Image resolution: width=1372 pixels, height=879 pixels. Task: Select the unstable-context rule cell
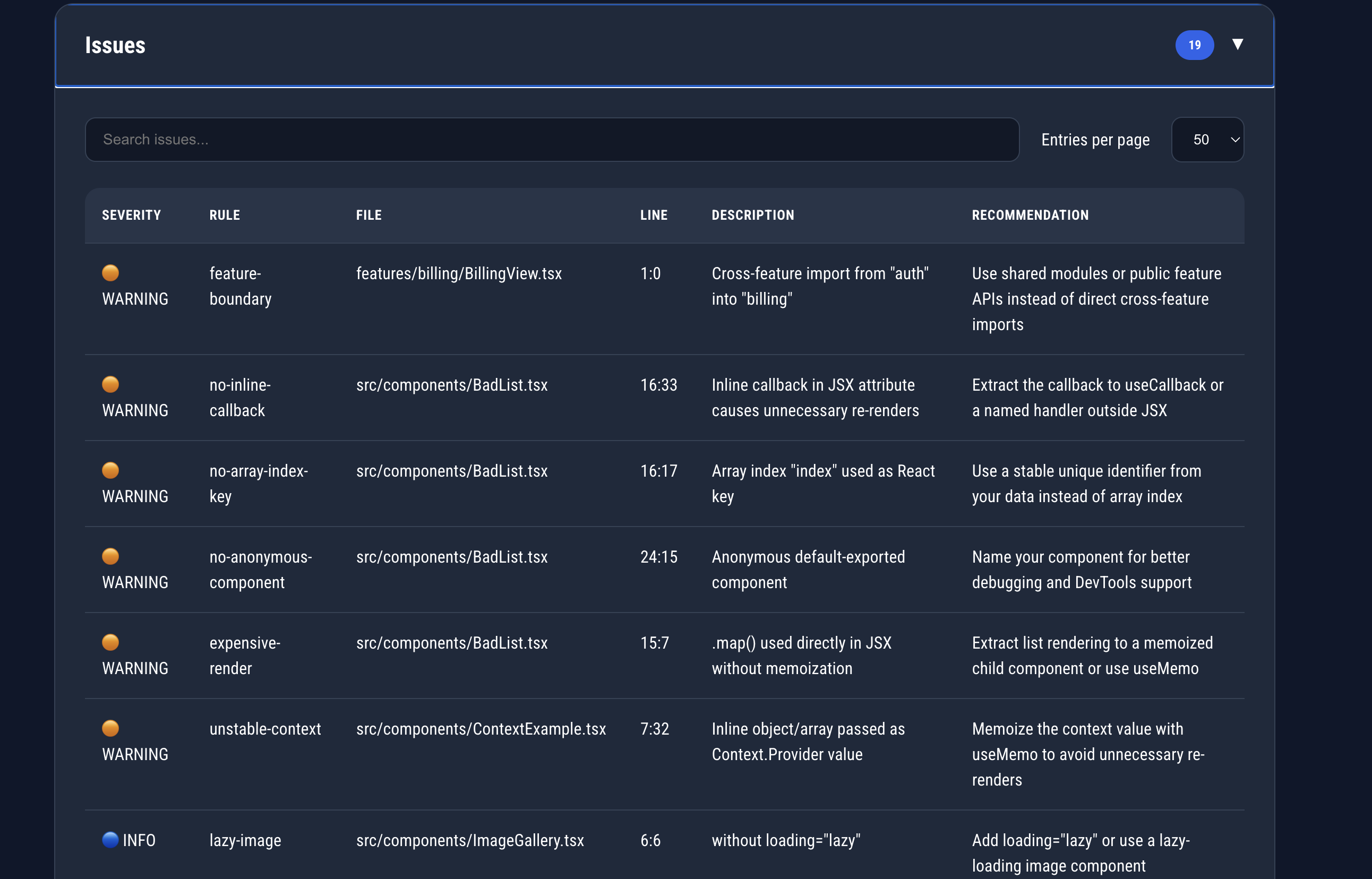tap(265, 729)
